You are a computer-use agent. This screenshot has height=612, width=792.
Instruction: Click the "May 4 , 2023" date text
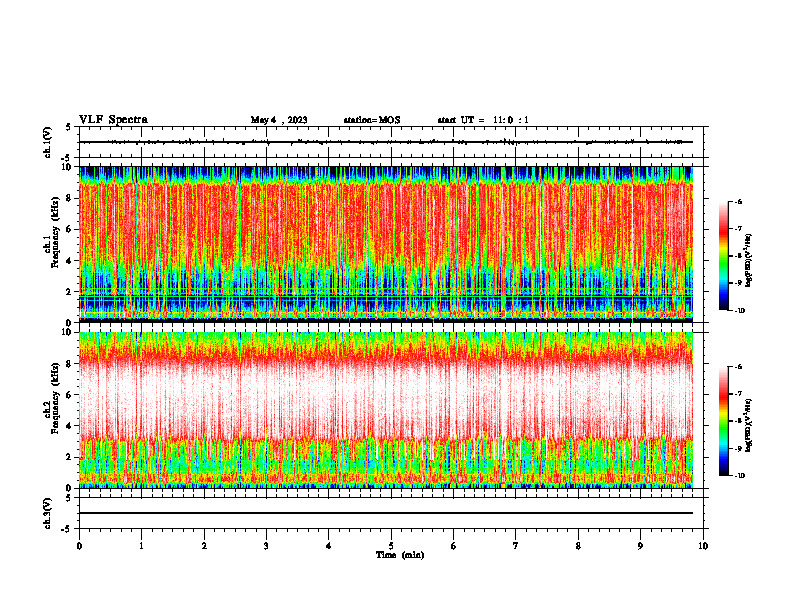tap(279, 120)
